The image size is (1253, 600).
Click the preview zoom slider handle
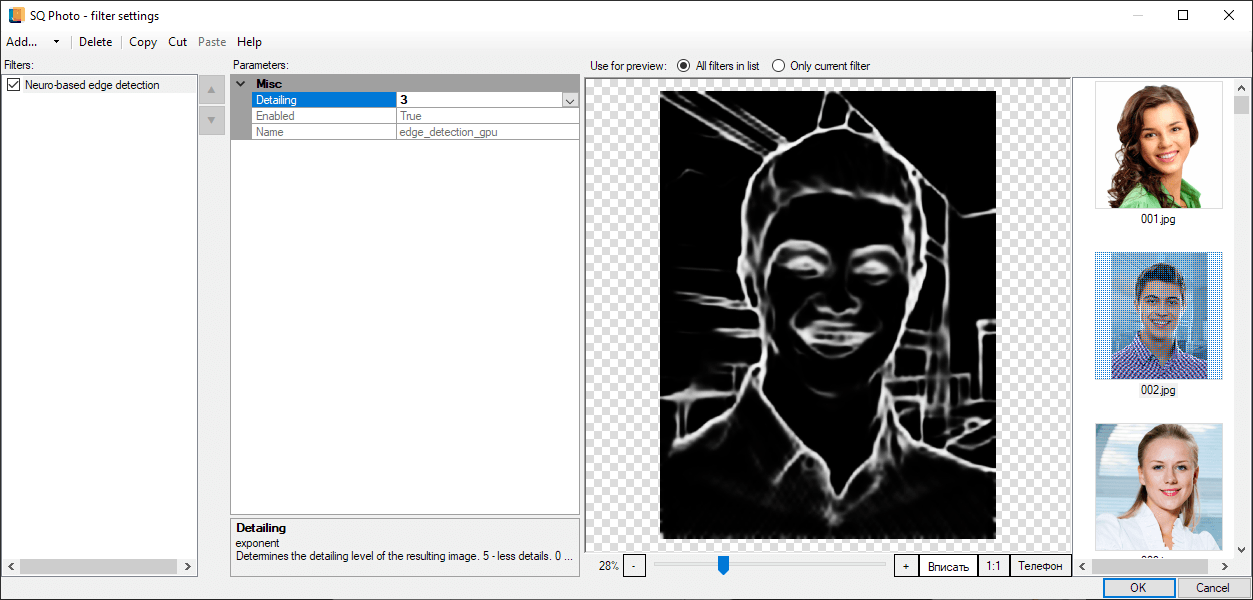click(x=723, y=565)
